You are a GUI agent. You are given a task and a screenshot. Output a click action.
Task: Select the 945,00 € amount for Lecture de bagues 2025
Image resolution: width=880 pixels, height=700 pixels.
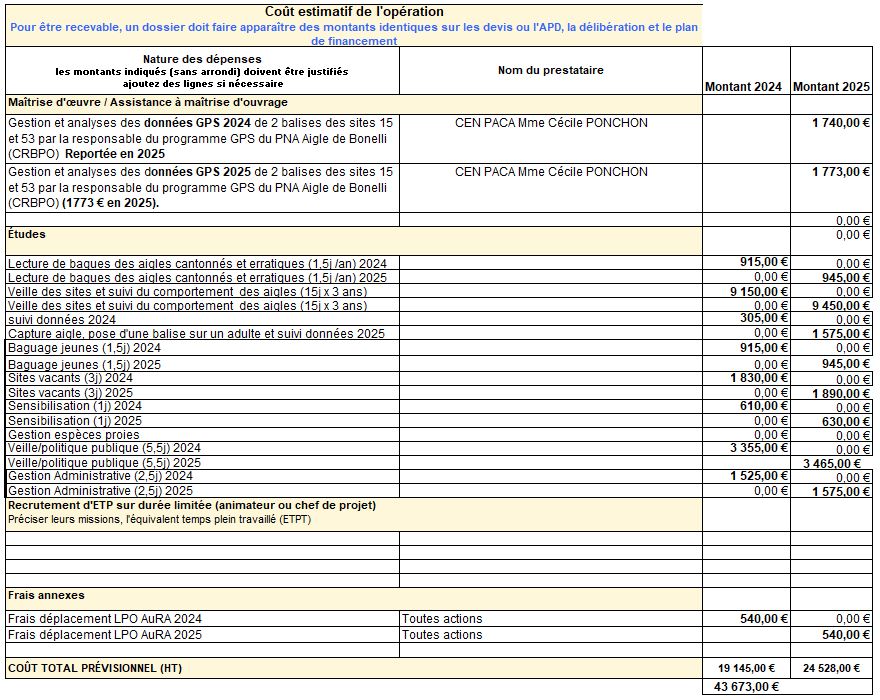(846, 277)
